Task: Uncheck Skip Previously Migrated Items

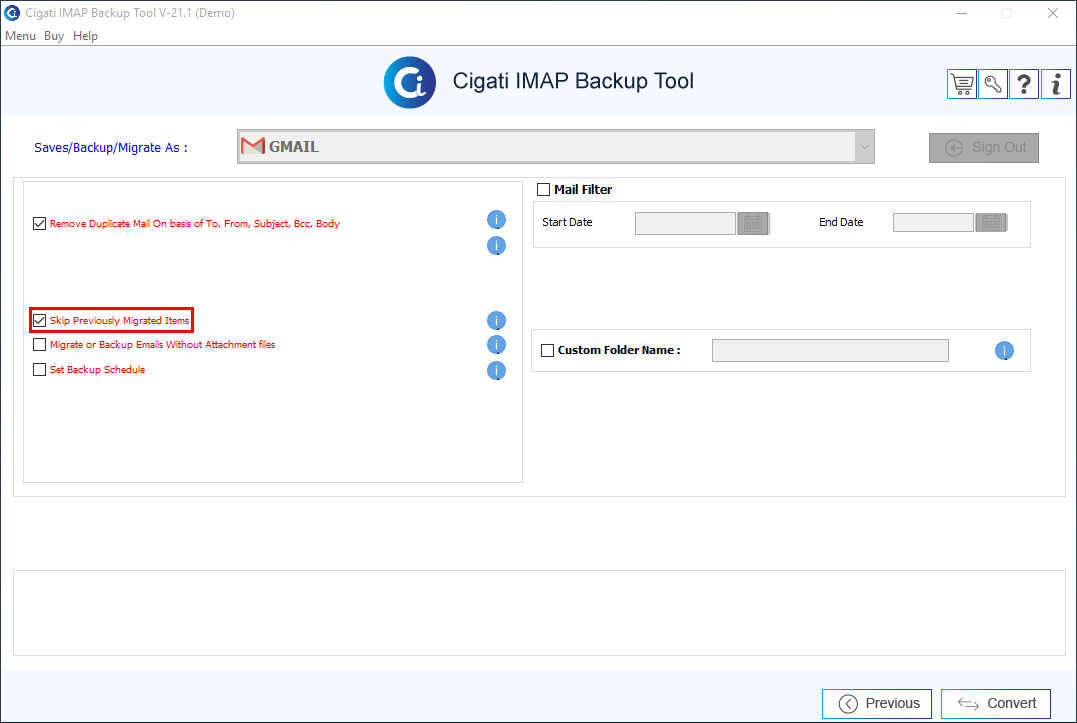Action: pos(39,321)
